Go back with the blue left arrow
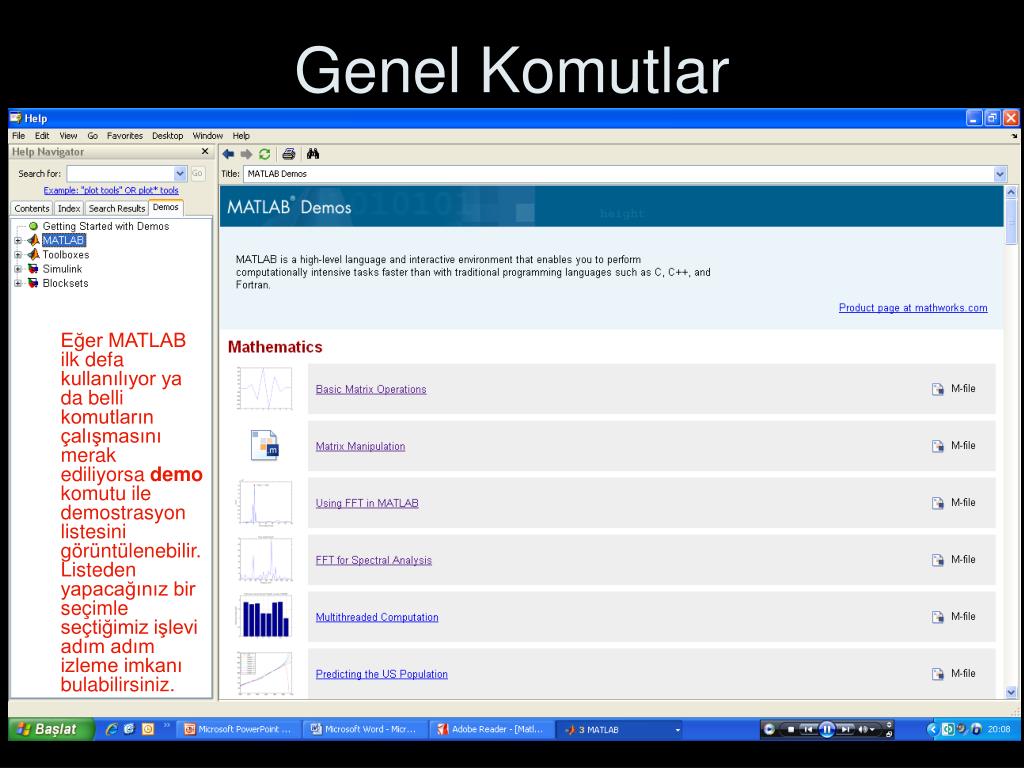The height and width of the screenshot is (768, 1024). click(x=228, y=154)
